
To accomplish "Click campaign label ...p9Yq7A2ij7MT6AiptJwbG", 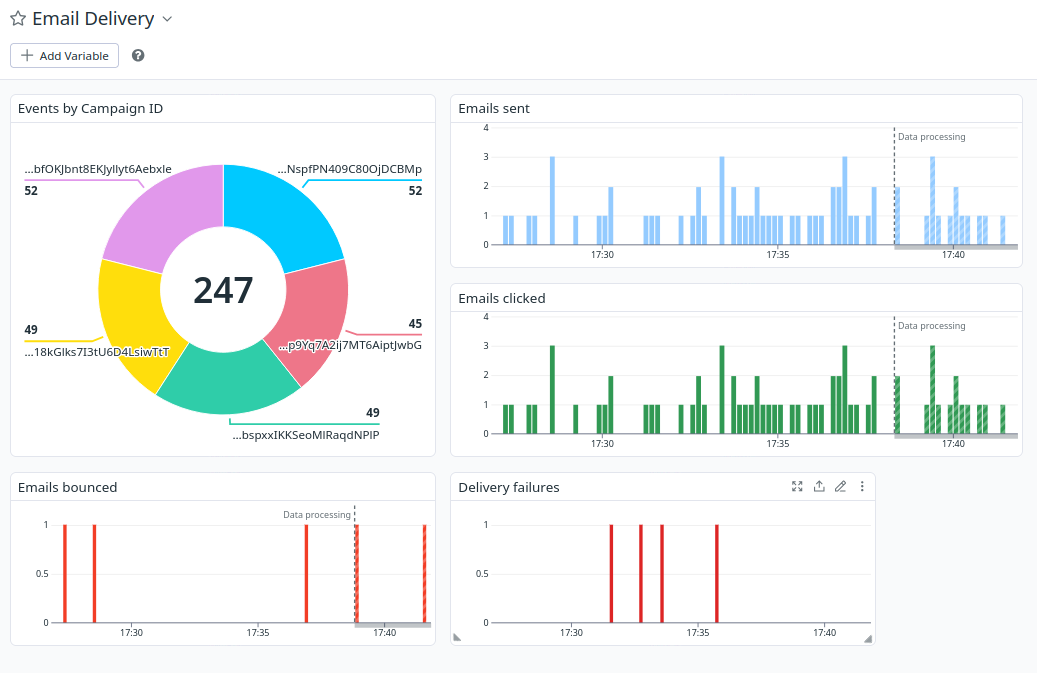I will tap(349, 345).
